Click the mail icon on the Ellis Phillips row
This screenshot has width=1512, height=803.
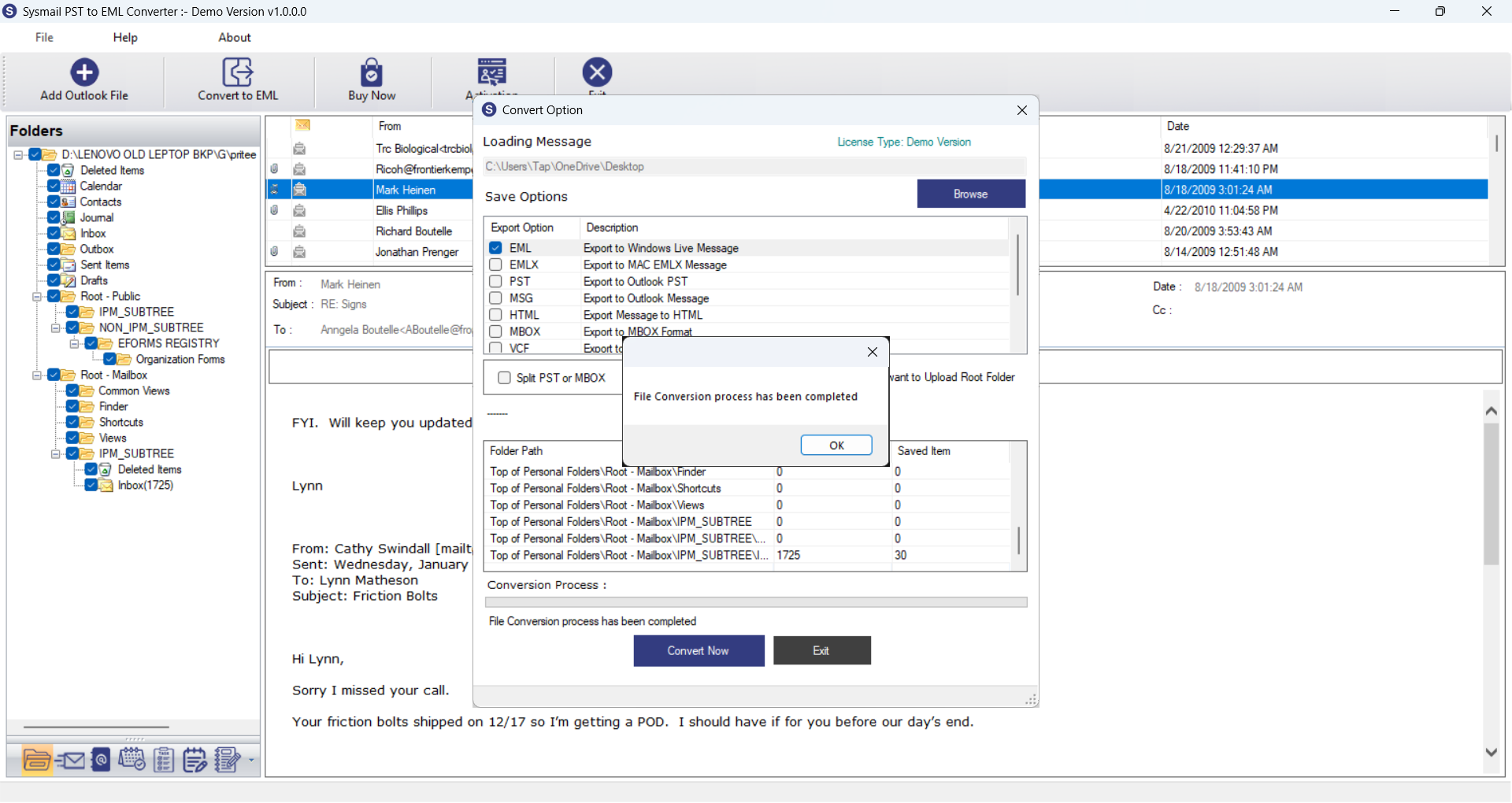(299, 210)
